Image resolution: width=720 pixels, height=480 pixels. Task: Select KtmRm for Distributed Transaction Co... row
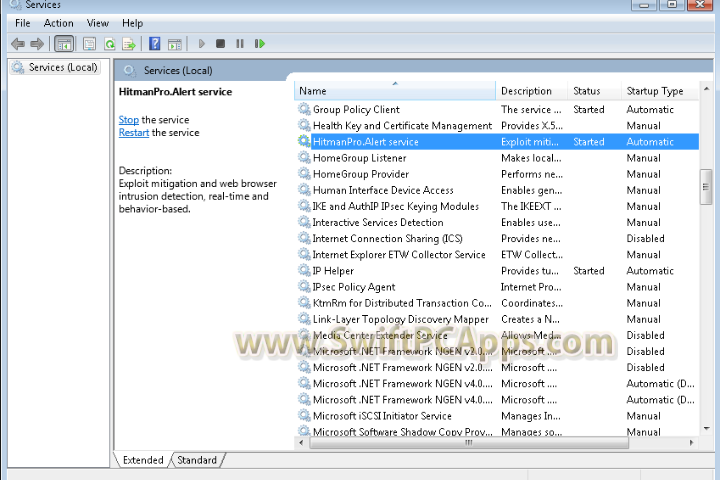tap(497, 303)
